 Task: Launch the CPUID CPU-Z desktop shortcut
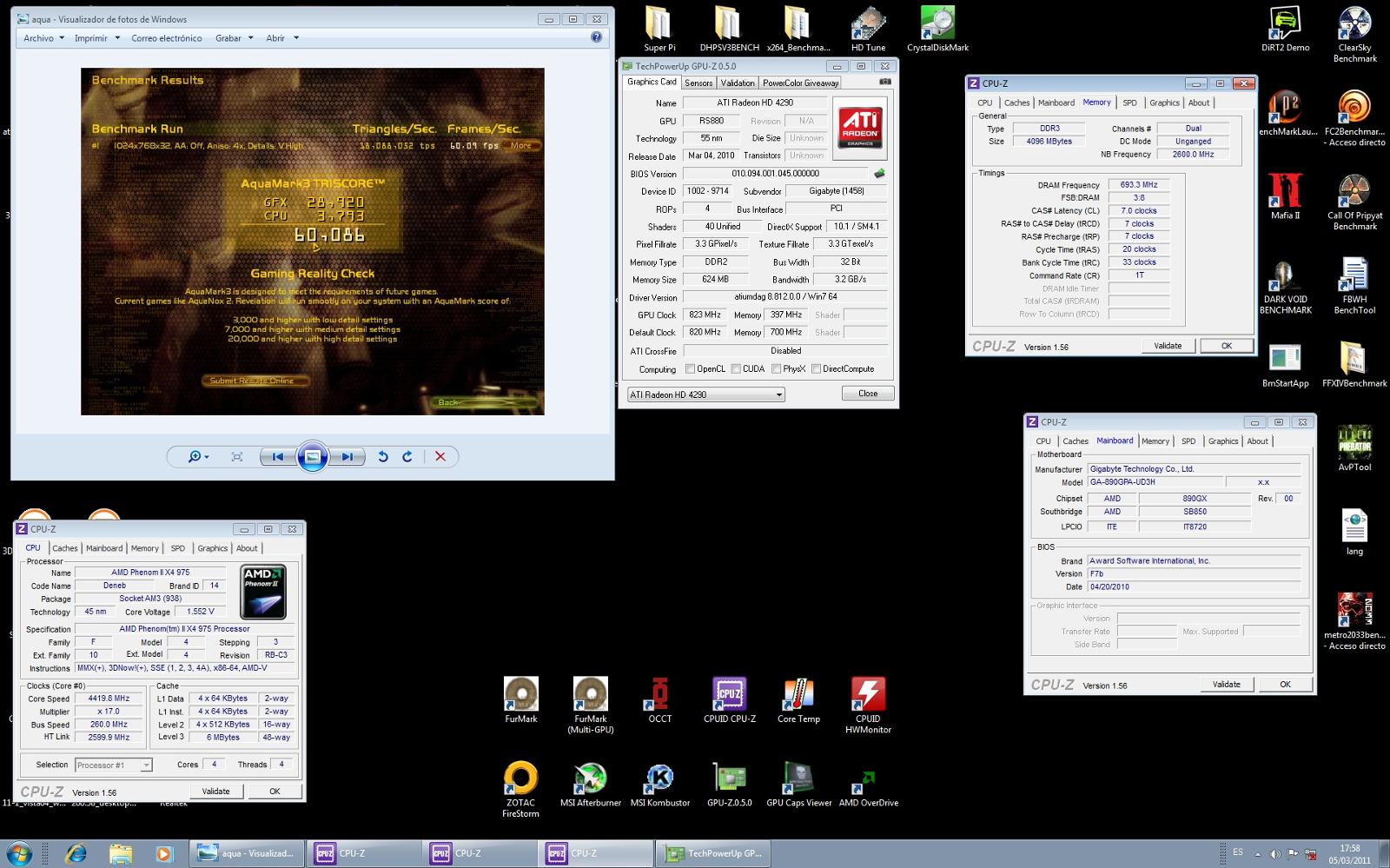tap(729, 694)
